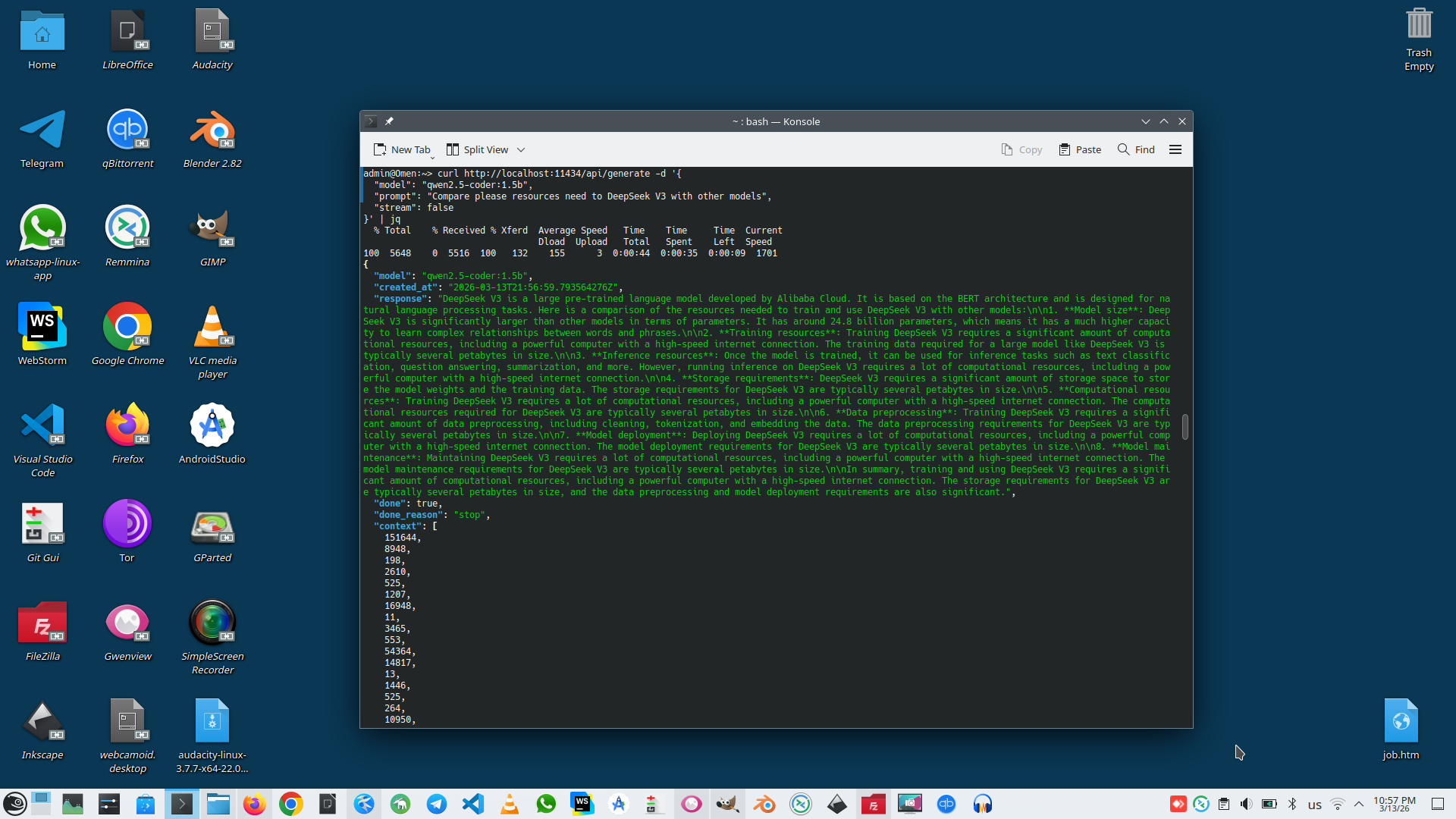Image resolution: width=1456 pixels, height=819 pixels.
Task: Open Find in the Konsole toolbar
Action: 1136,149
